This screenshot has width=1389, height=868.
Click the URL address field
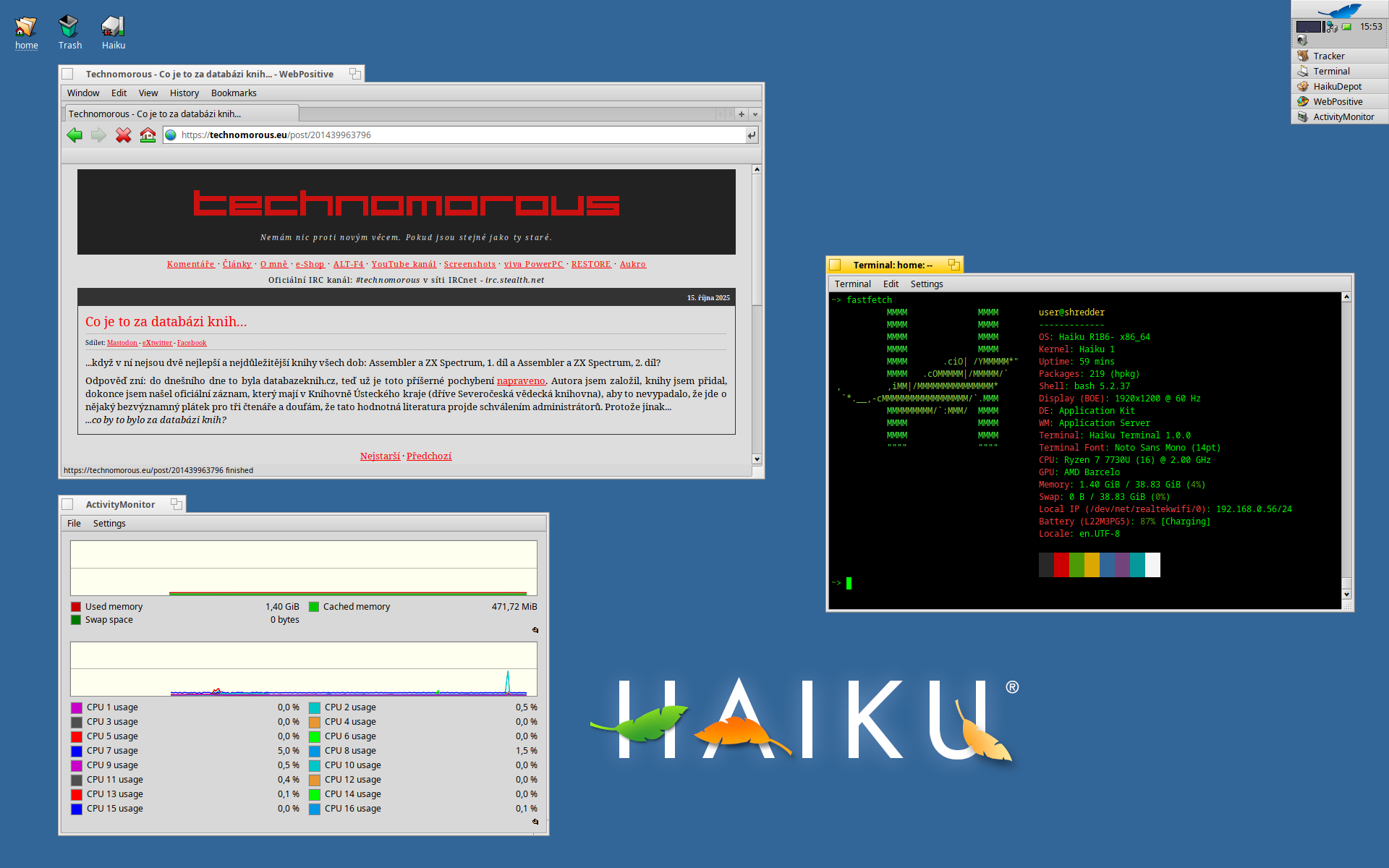pyautogui.click(x=456, y=135)
